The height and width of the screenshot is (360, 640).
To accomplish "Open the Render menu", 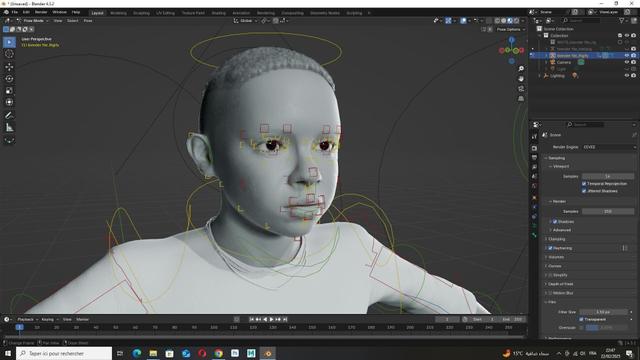I will click(41, 12).
